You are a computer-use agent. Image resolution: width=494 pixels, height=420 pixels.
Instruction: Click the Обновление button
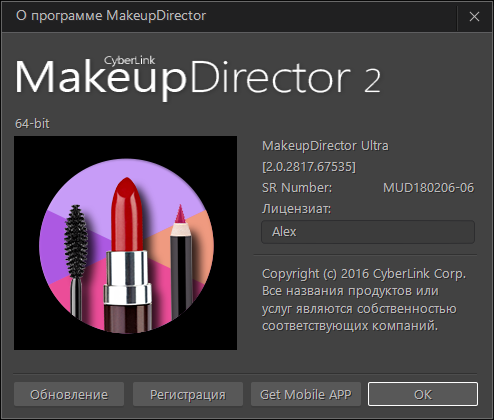69,394
